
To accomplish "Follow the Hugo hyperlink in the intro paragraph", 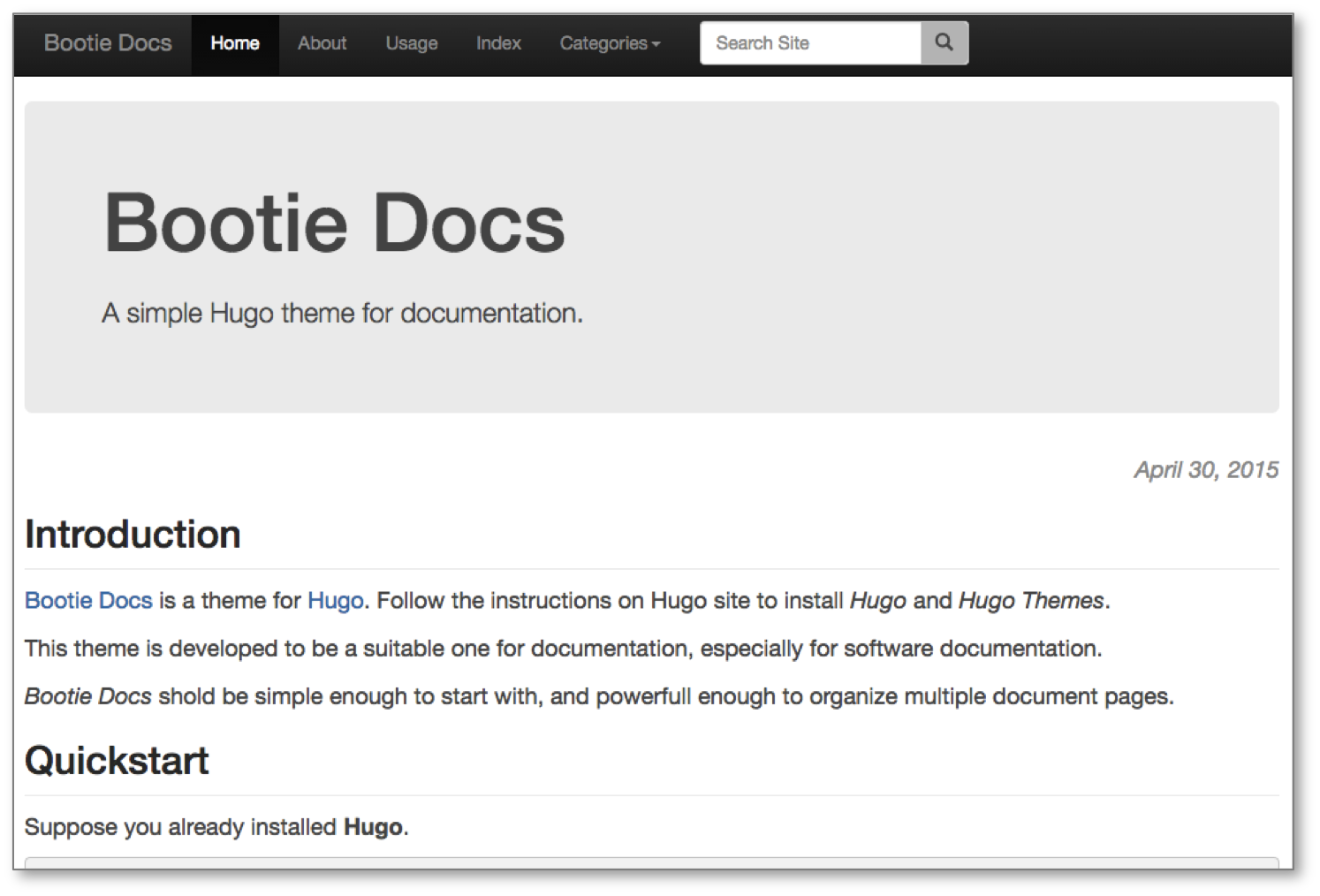I will 336,601.
